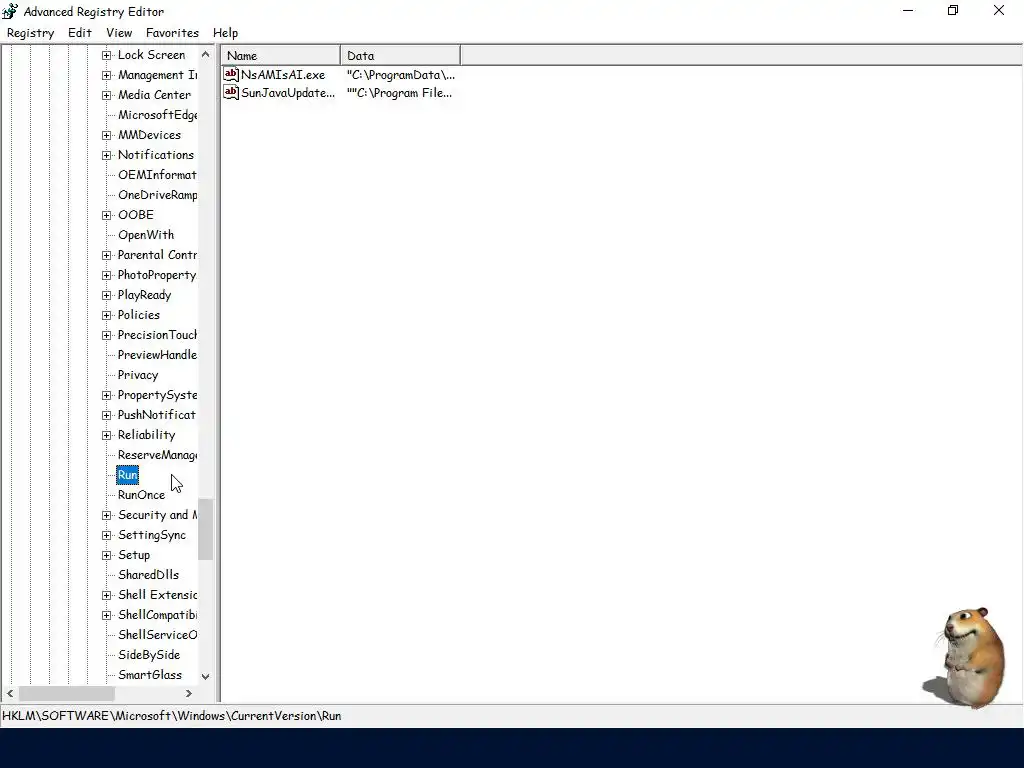Screen dimensions: 1024x768
Task: Select the OneDriveRamps key
Action: (157, 195)
